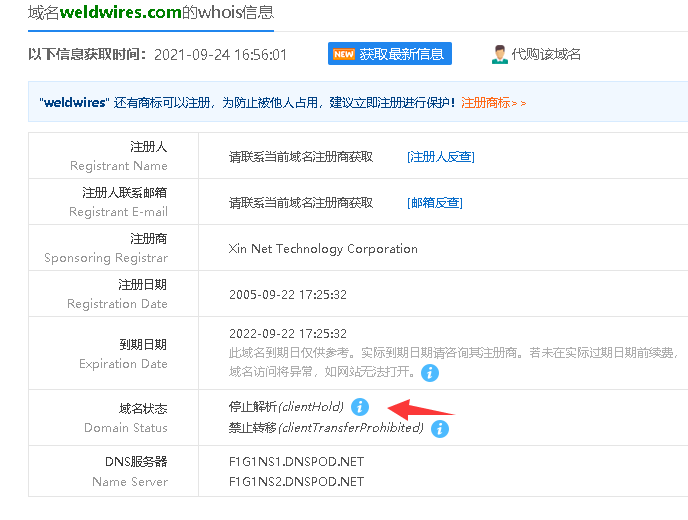Follow the orange 注册商标 link

point(493,102)
